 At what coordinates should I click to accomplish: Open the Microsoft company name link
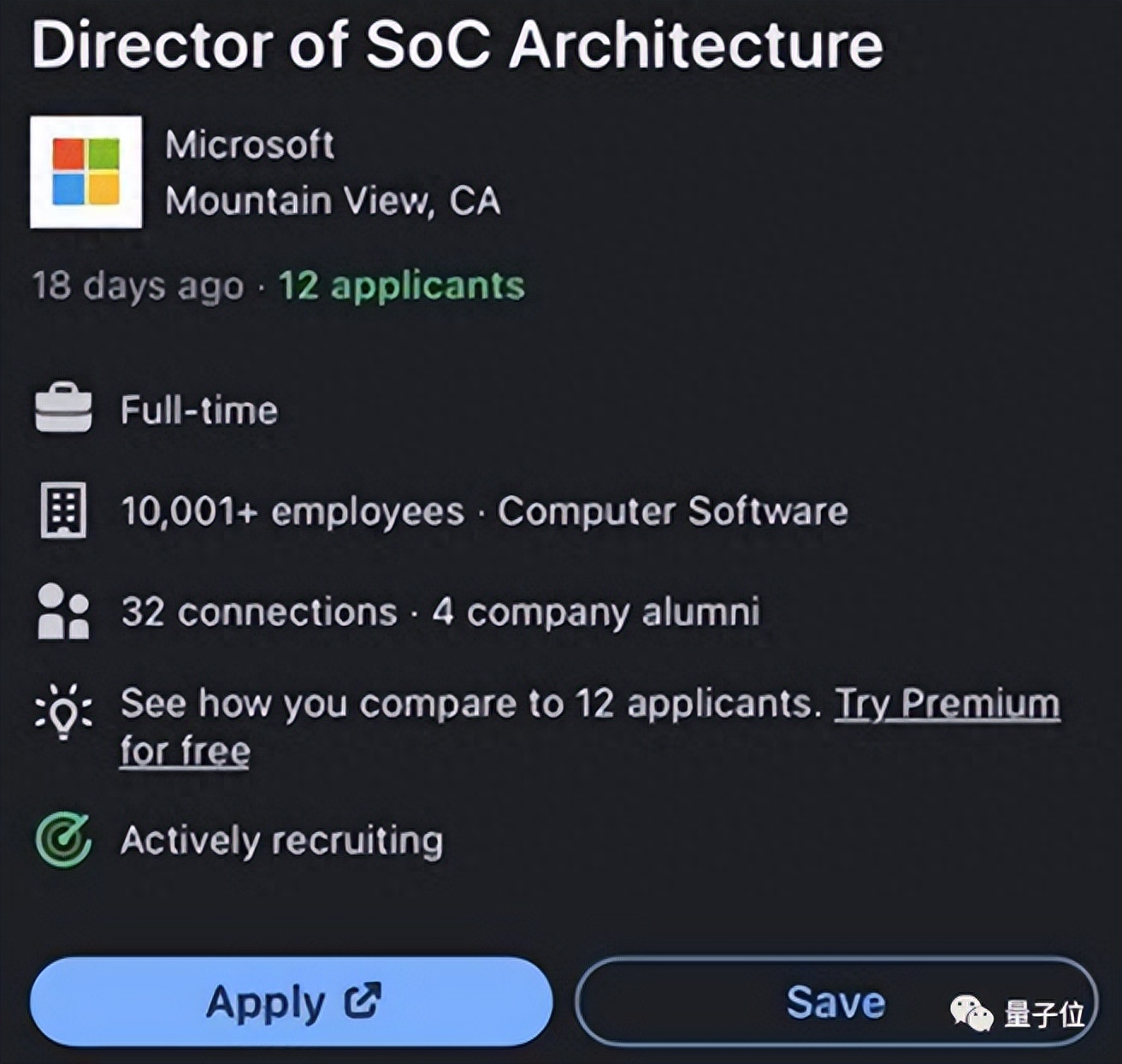[250, 145]
